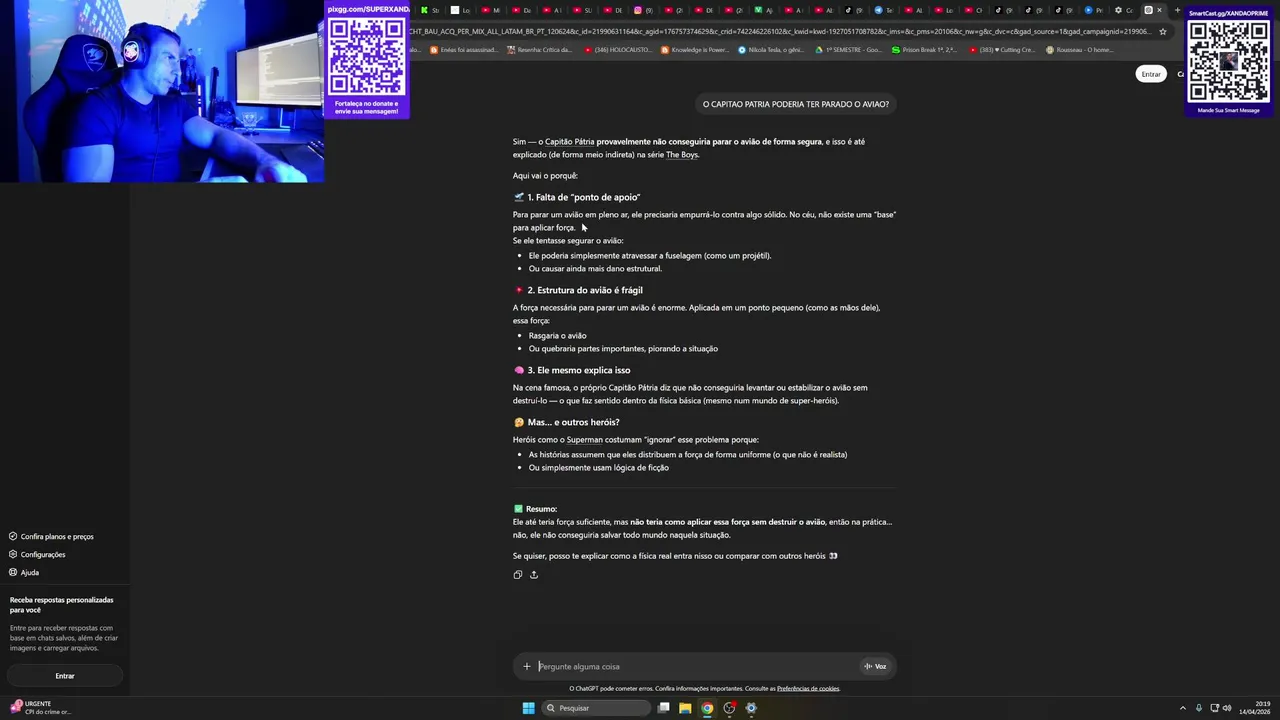Select the heading '1. Falta de "ponto de apoio"'
The image size is (1280, 720).
(x=583, y=198)
